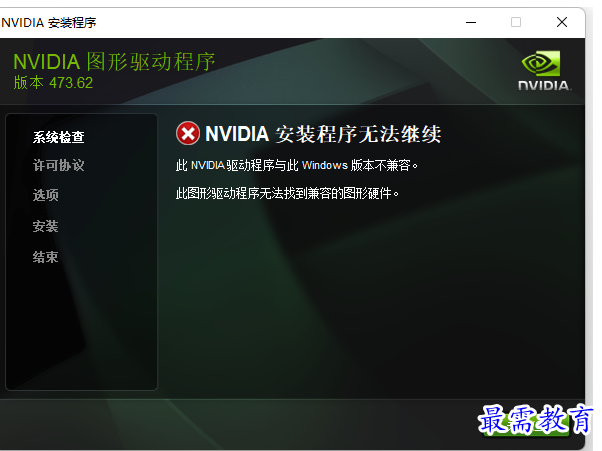Click the 'Windows 版本不兼容' message line
The width and height of the screenshot is (602, 451).
pos(296,165)
